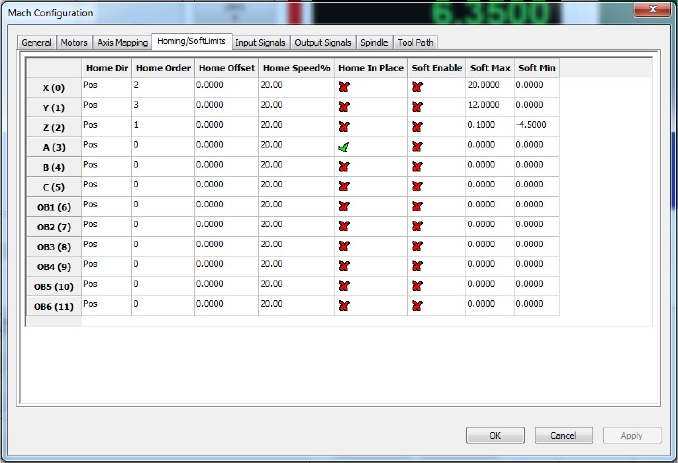
Task: Select Home Speed% cell for OB6 (11)
Action: 297,306
